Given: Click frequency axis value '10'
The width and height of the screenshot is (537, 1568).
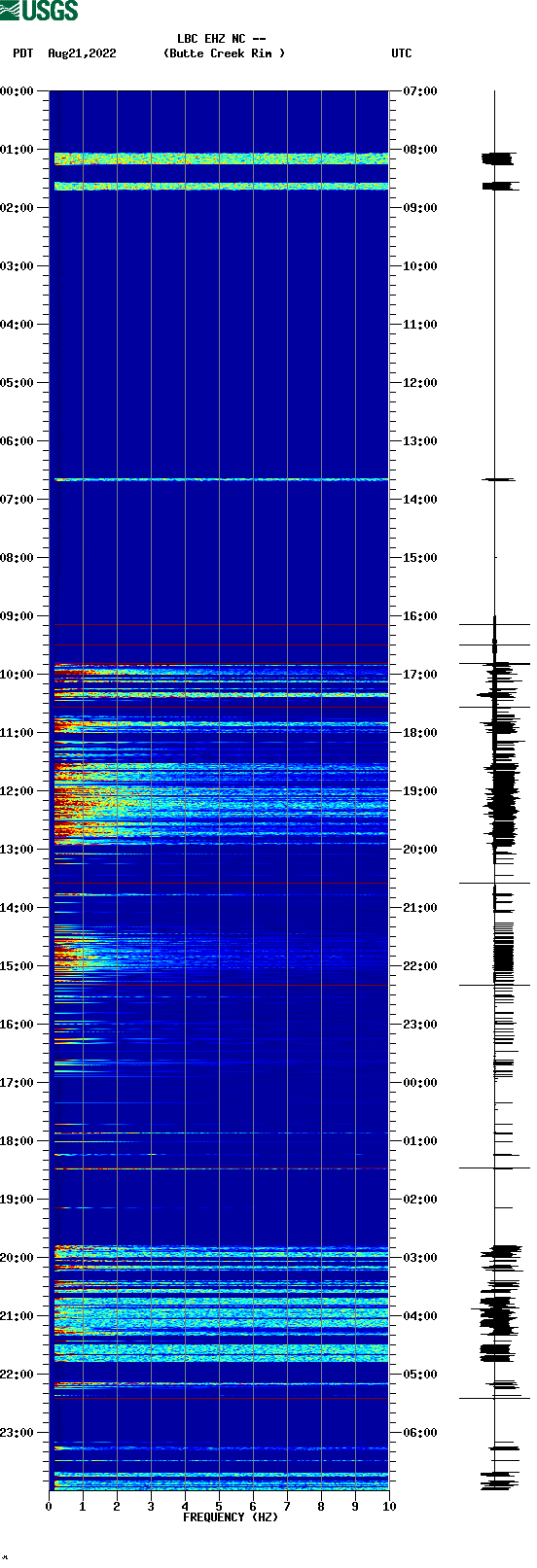Looking at the screenshot, I should pyautogui.click(x=389, y=1507).
